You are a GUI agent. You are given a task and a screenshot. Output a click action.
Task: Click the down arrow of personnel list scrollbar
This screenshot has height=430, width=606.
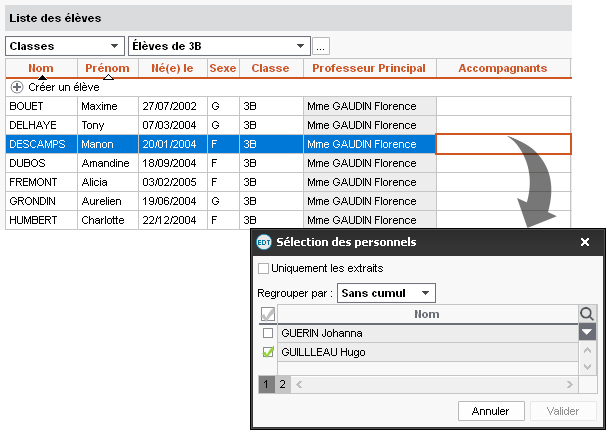click(587, 367)
